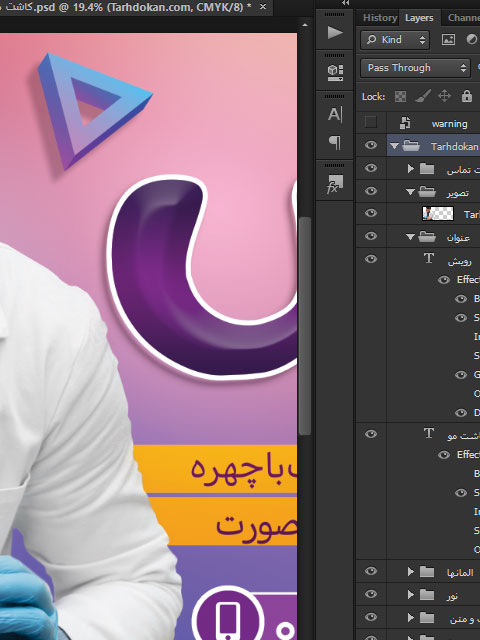Open the Kind filter dropdown
The height and width of the screenshot is (640, 480).
click(x=395, y=40)
